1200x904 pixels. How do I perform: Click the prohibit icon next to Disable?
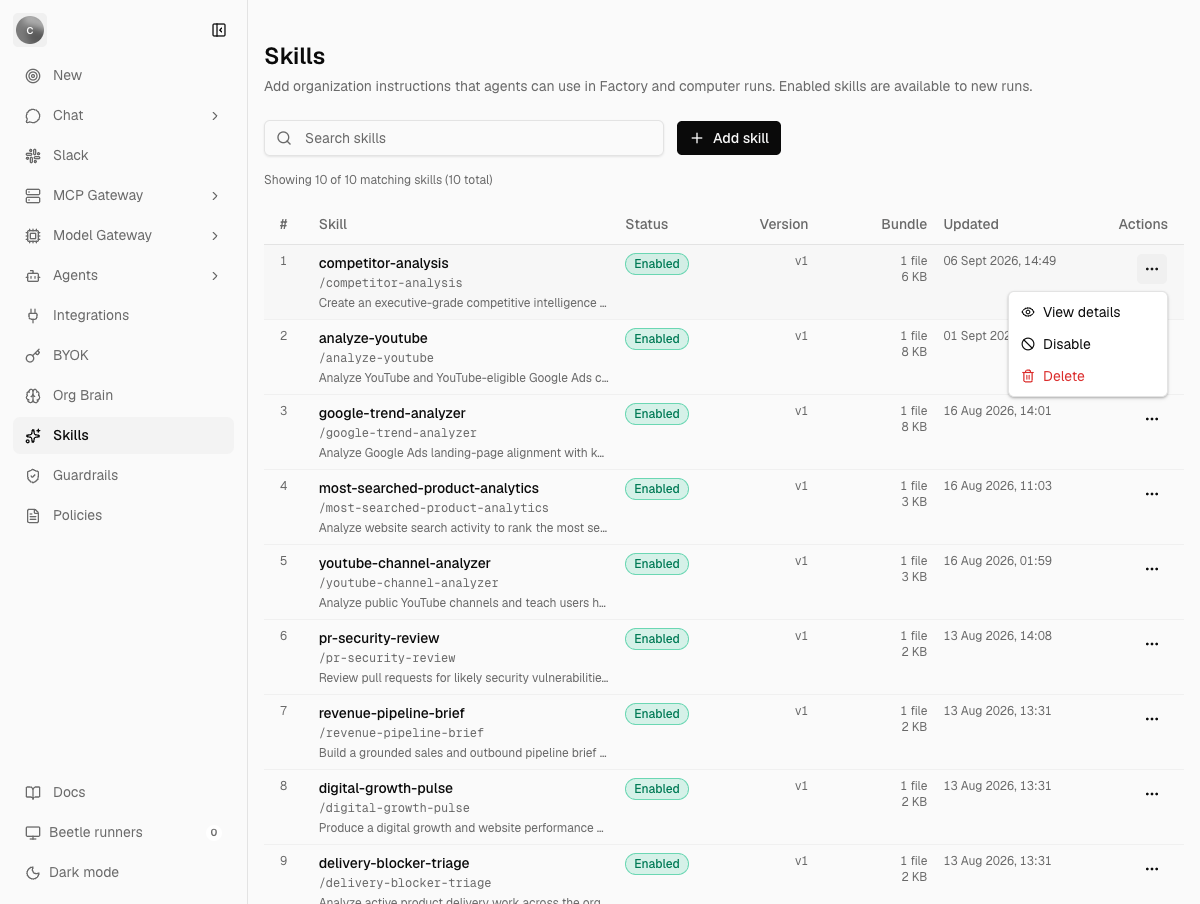[x=1028, y=344]
